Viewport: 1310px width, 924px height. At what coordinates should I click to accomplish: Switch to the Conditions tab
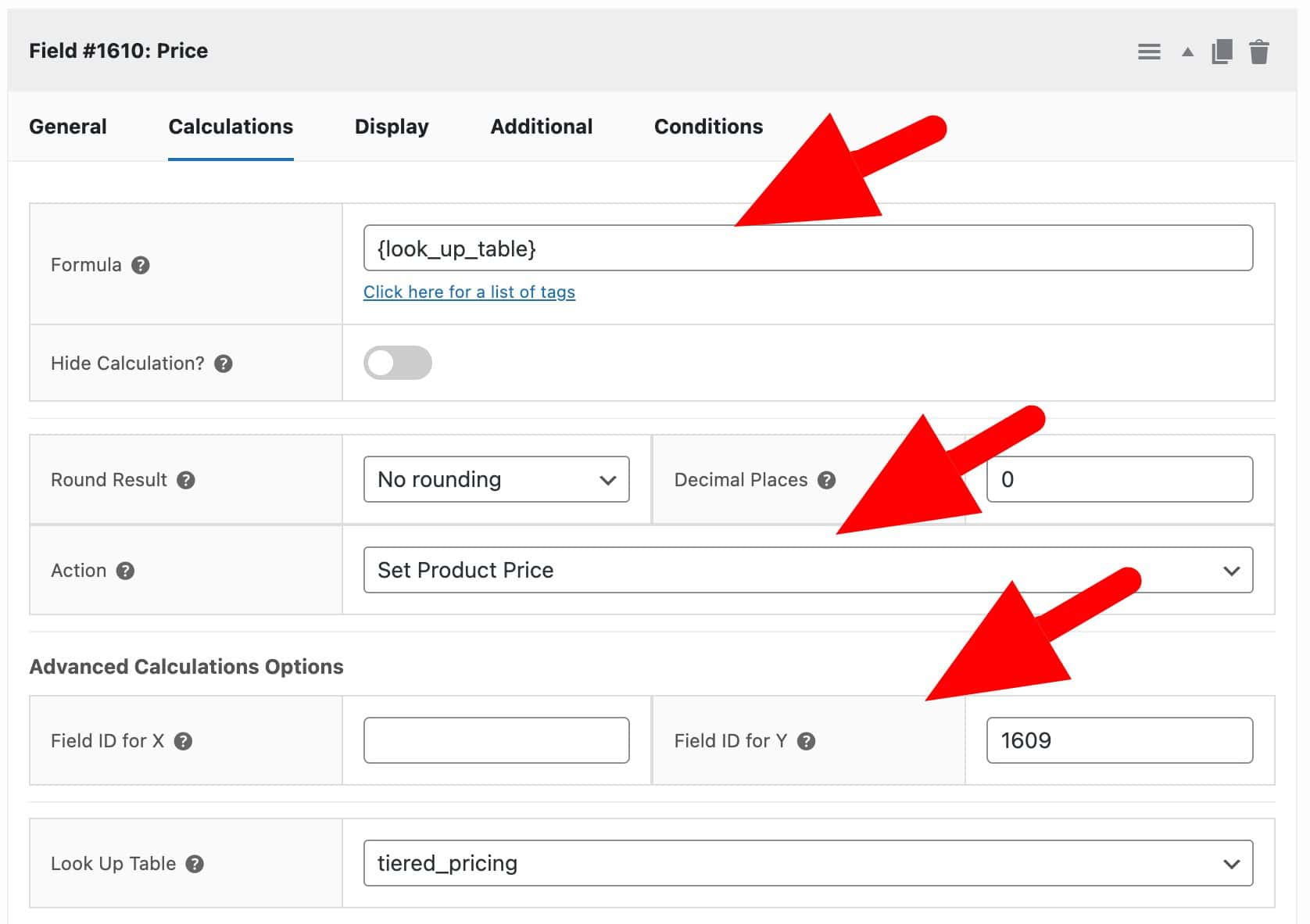[x=707, y=127]
